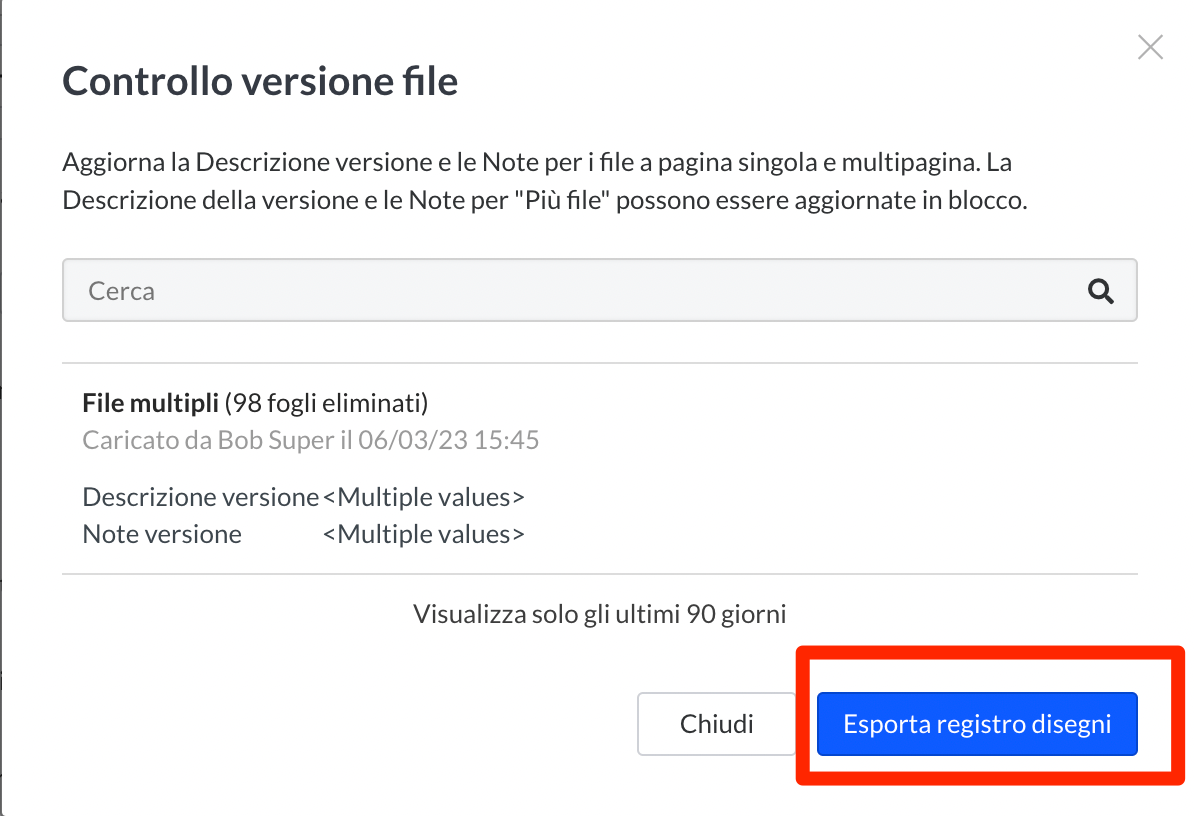Viewport: 1194px width, 816px height.
Task: Click the X in the top right corner
Action: click(x=1149, y=47)
